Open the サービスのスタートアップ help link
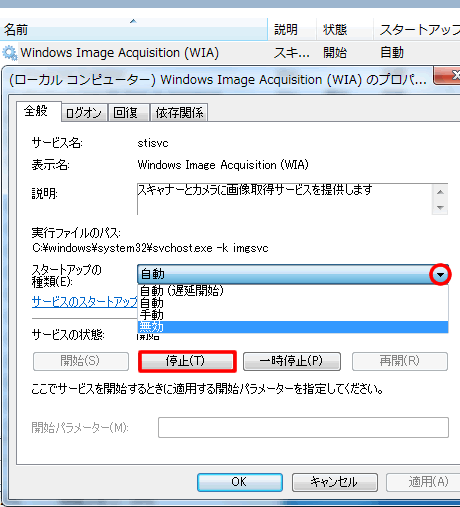Viewport: 460px width, 507px height. [x=85, y=302]
